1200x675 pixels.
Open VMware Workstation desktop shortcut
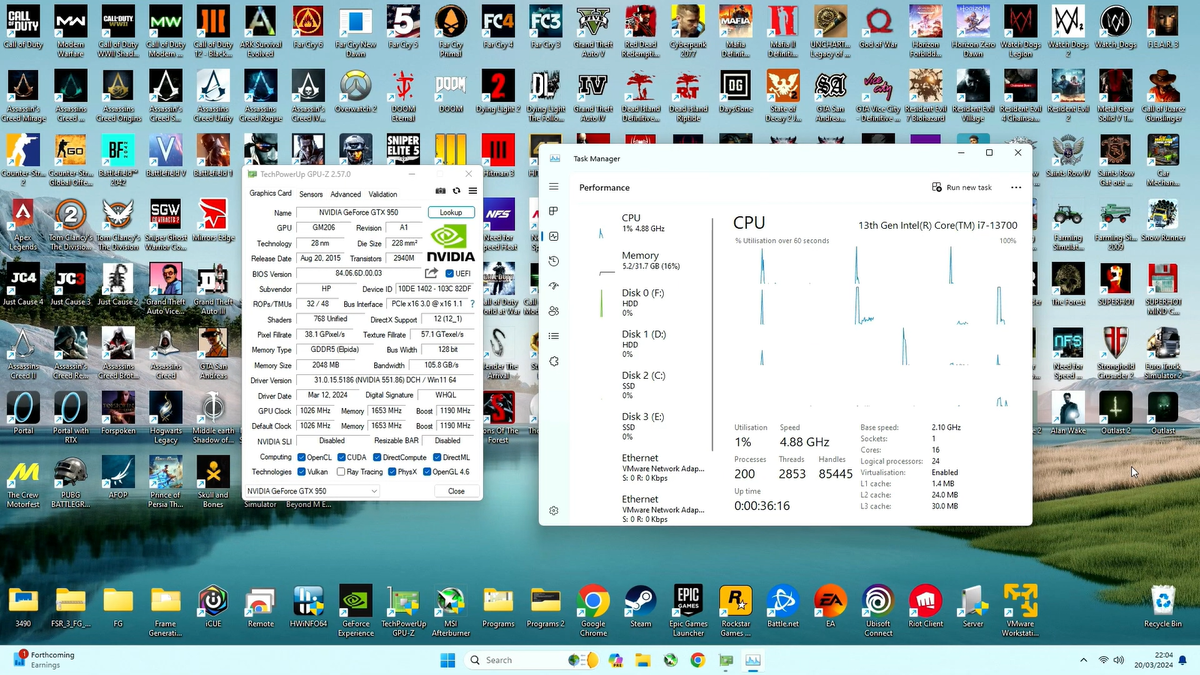point(1020,610)
